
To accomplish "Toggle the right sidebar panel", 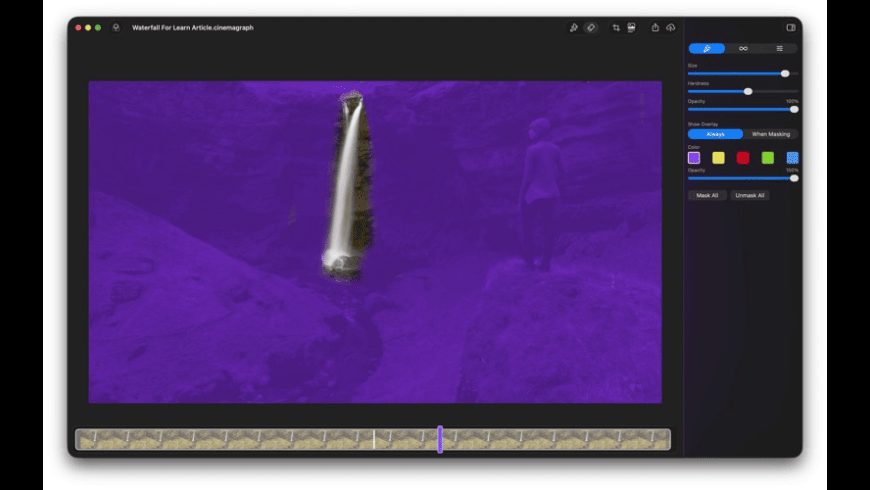I will 791,28.
